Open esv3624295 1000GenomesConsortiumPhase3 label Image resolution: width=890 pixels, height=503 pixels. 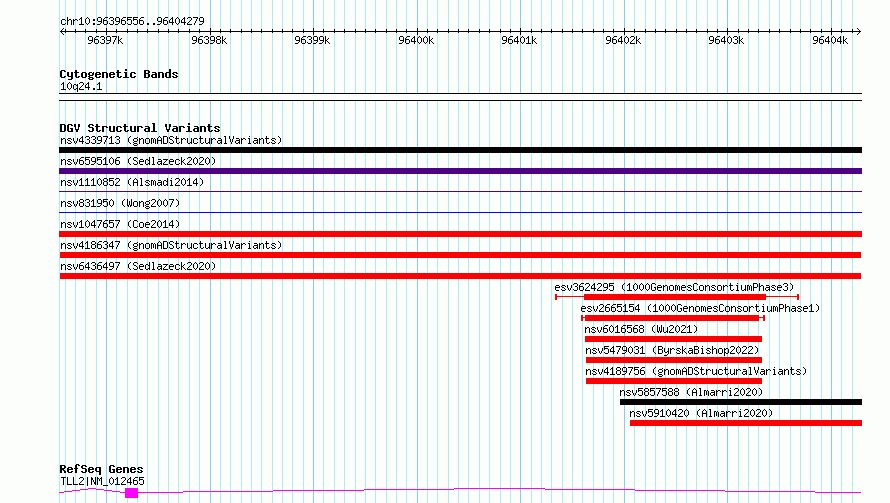(x=674, y=287)
